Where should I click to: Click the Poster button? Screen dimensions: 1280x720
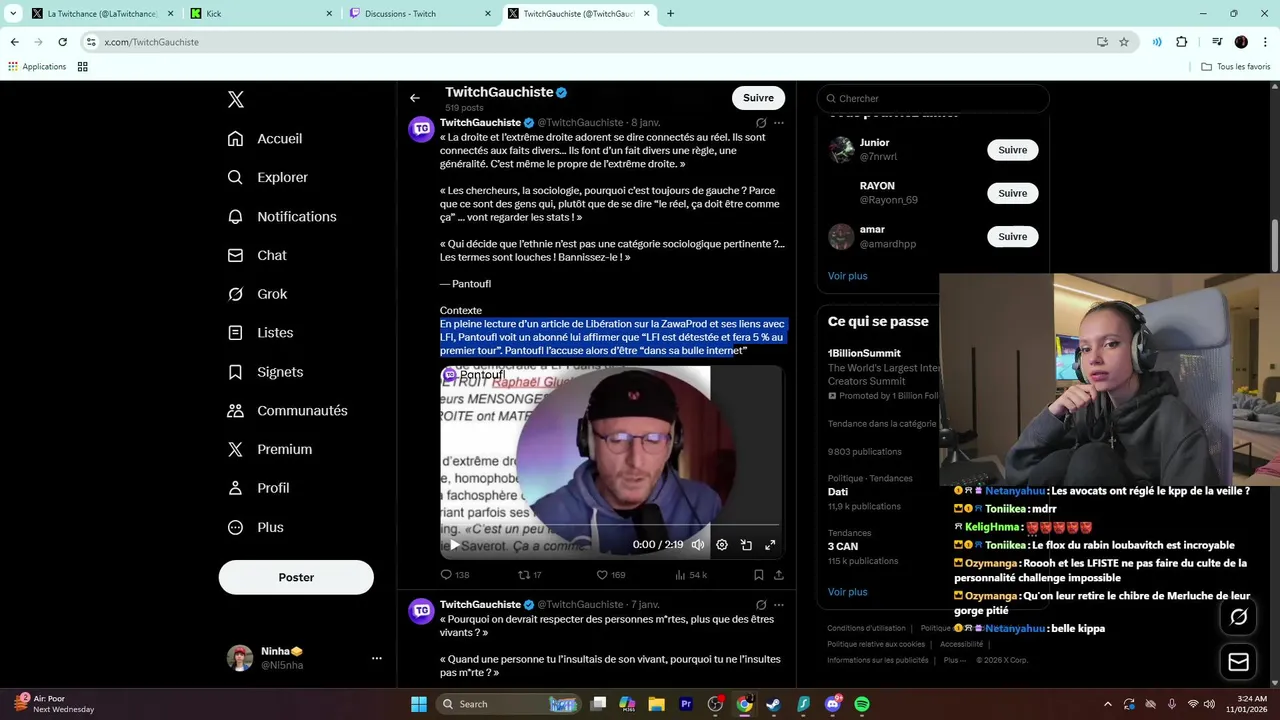pos(296,577)
